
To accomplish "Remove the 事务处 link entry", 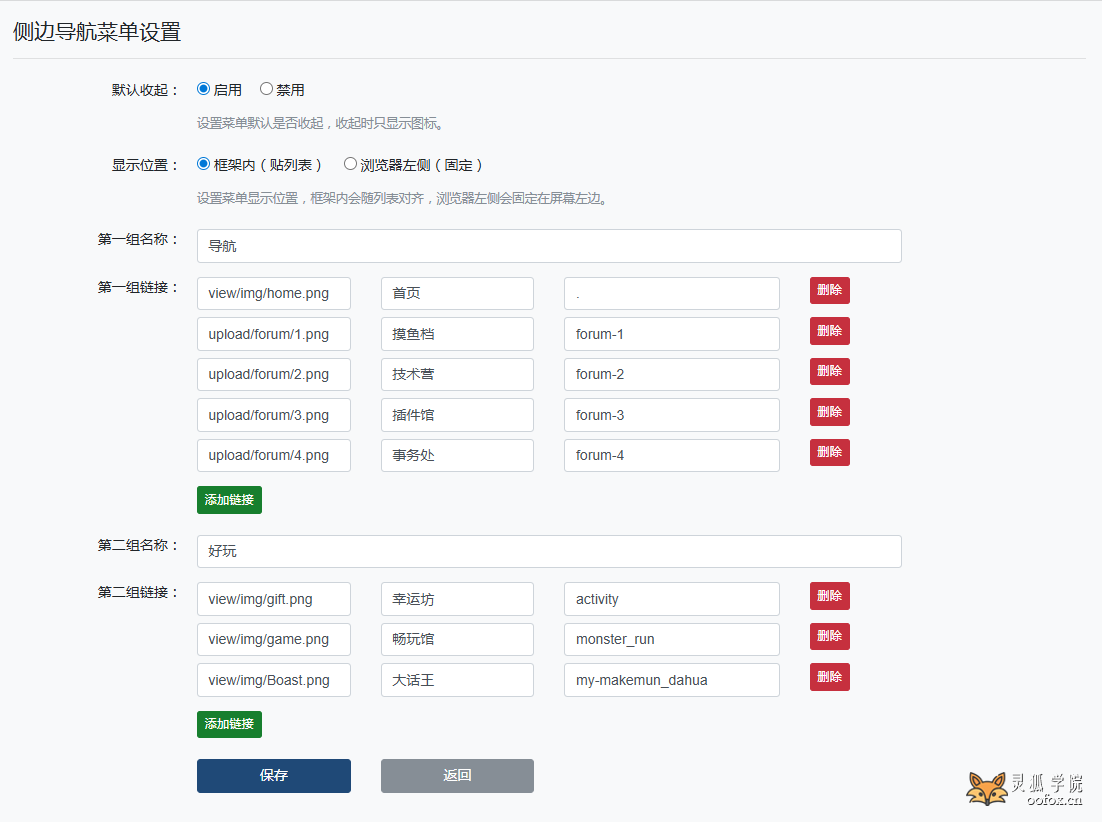I will click(829, 452).
